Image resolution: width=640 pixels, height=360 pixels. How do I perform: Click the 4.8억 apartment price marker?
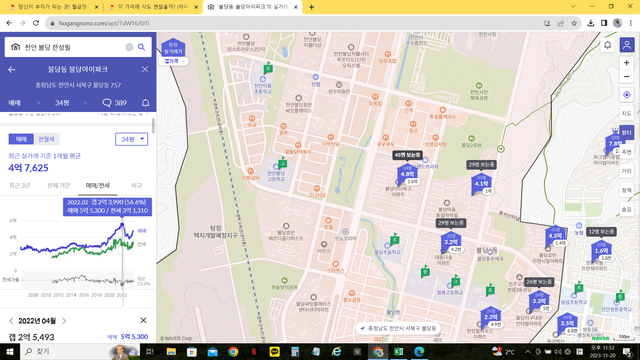407,174
